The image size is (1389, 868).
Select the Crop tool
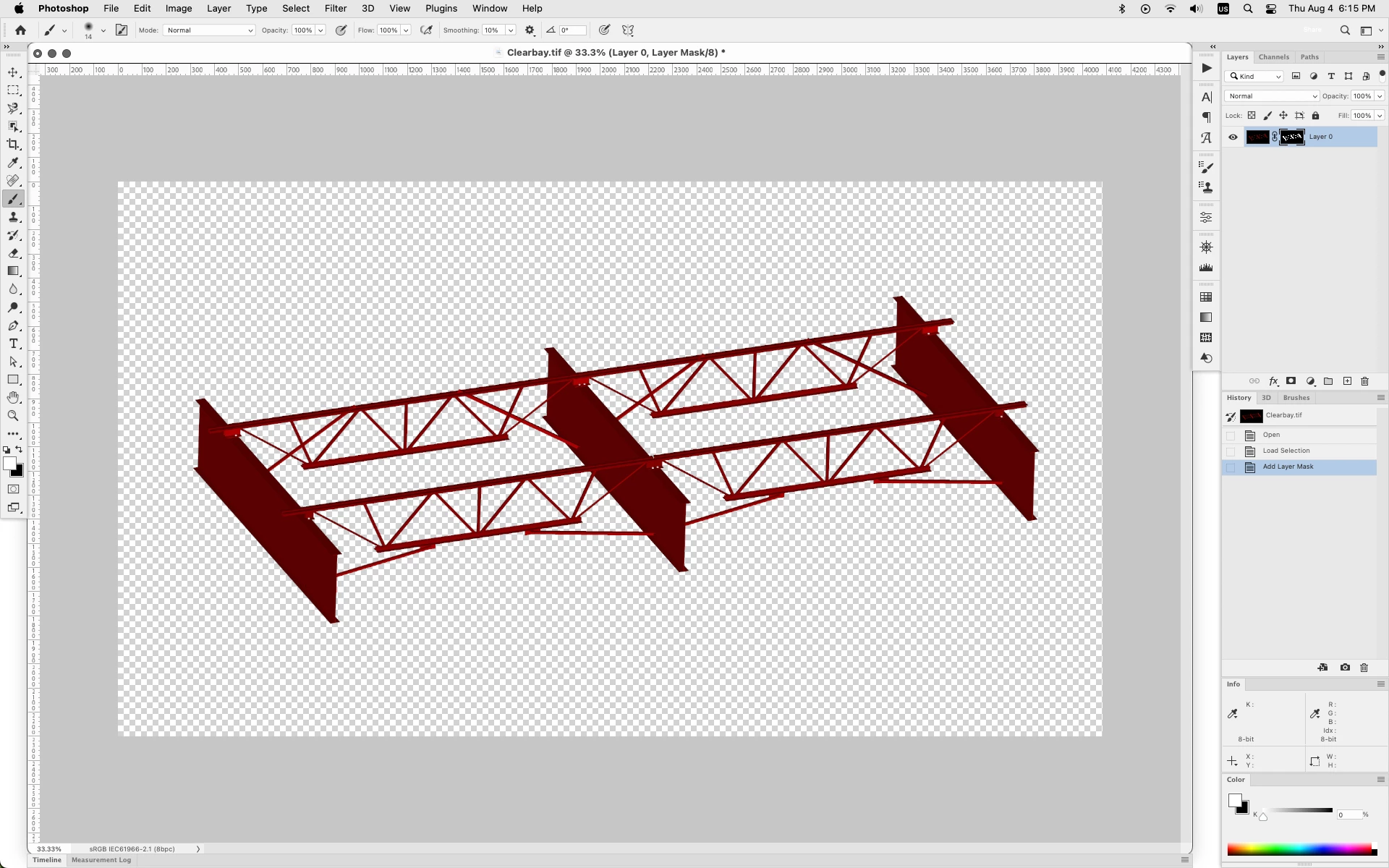[x=13, y=145]
